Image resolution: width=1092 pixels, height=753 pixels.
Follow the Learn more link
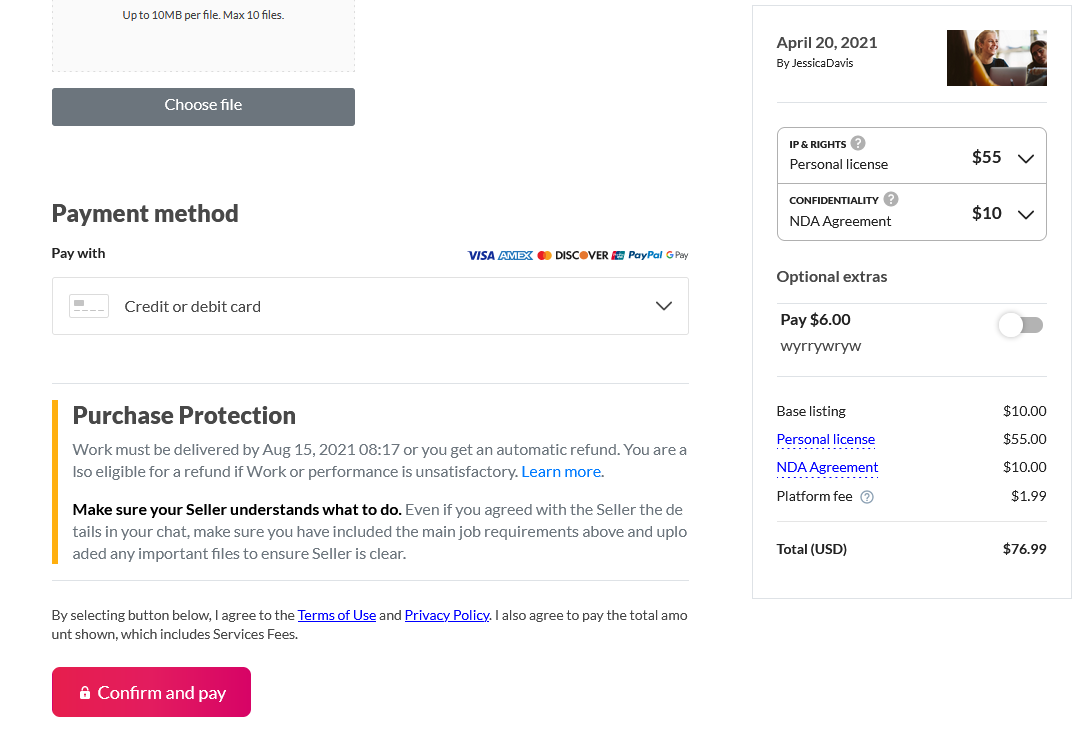coord(563,472)
